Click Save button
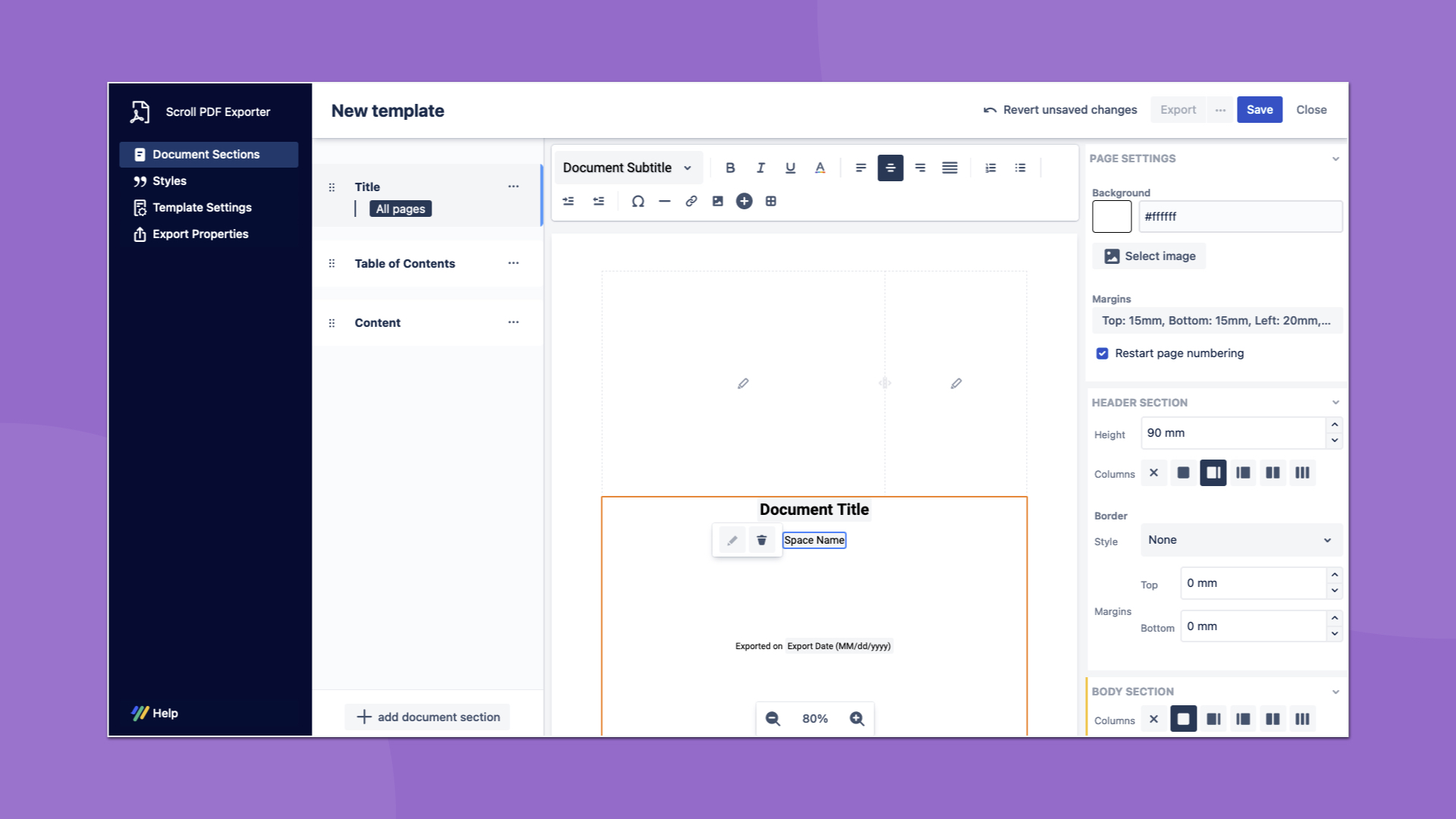Screen dimensions: 1456x819 [x=1260, y=109]
